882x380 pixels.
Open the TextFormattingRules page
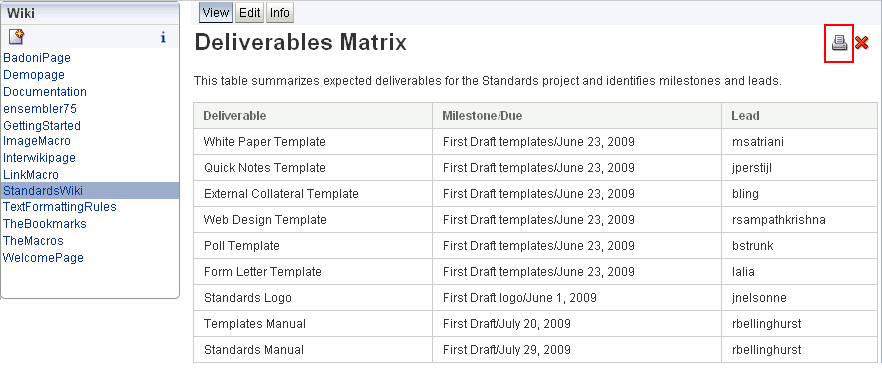click(x=60, y=207)
